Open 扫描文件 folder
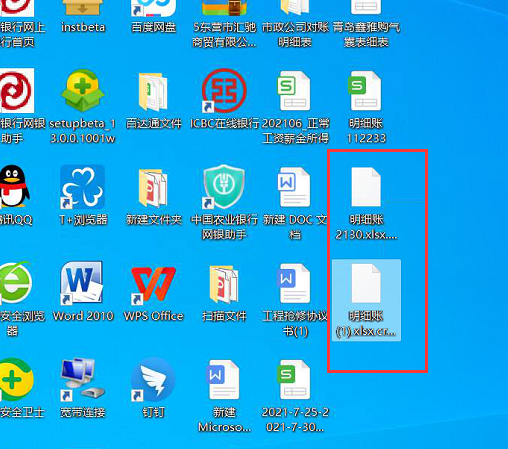This screenshot has height=449, width=508. coord(224,284)
